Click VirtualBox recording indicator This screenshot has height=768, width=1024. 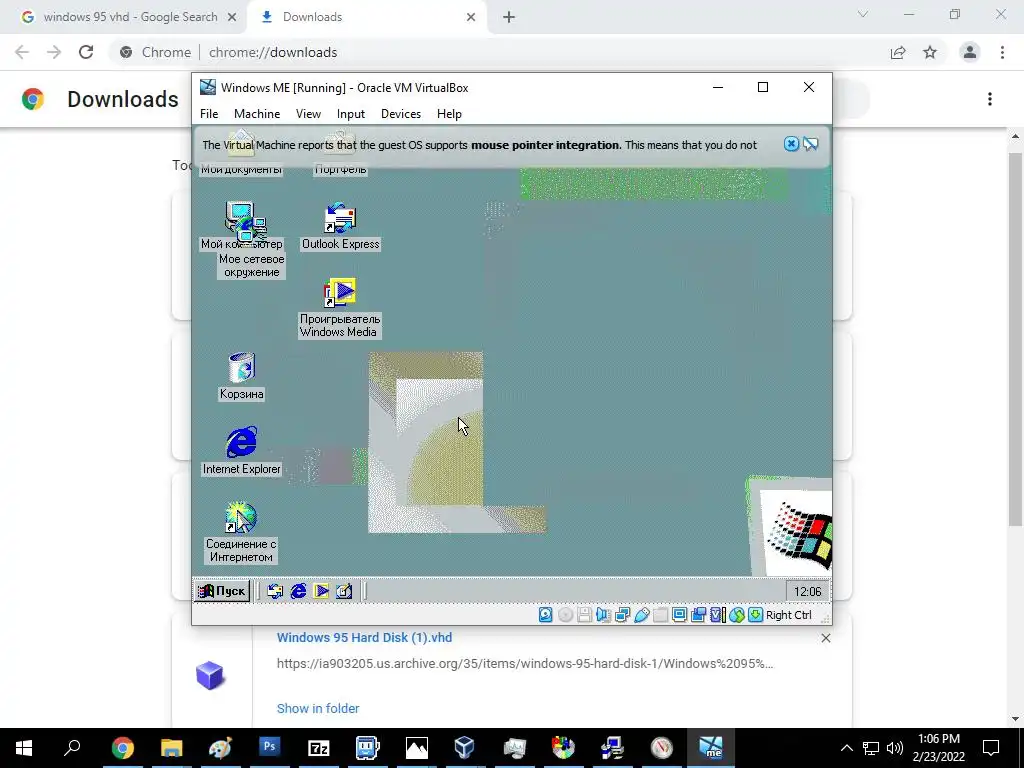[x=698, y=615]
